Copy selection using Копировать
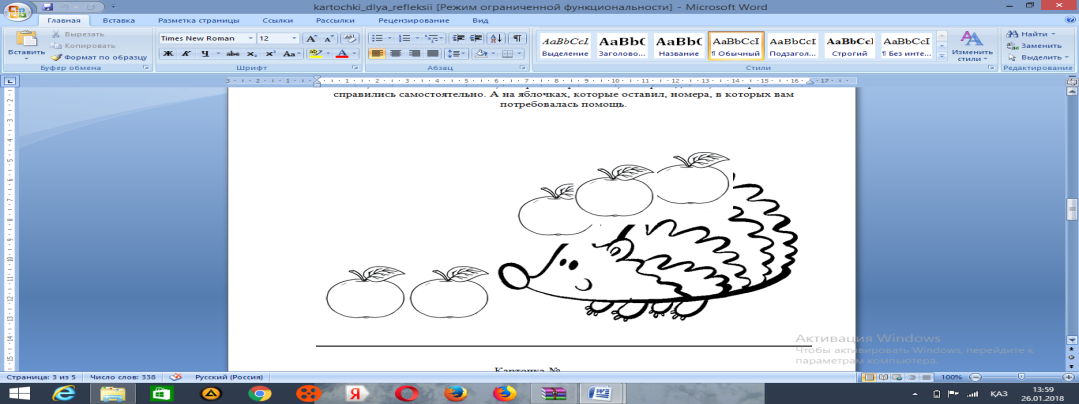The height and width of the screenshot is (404, 1079). coord(82,45)
